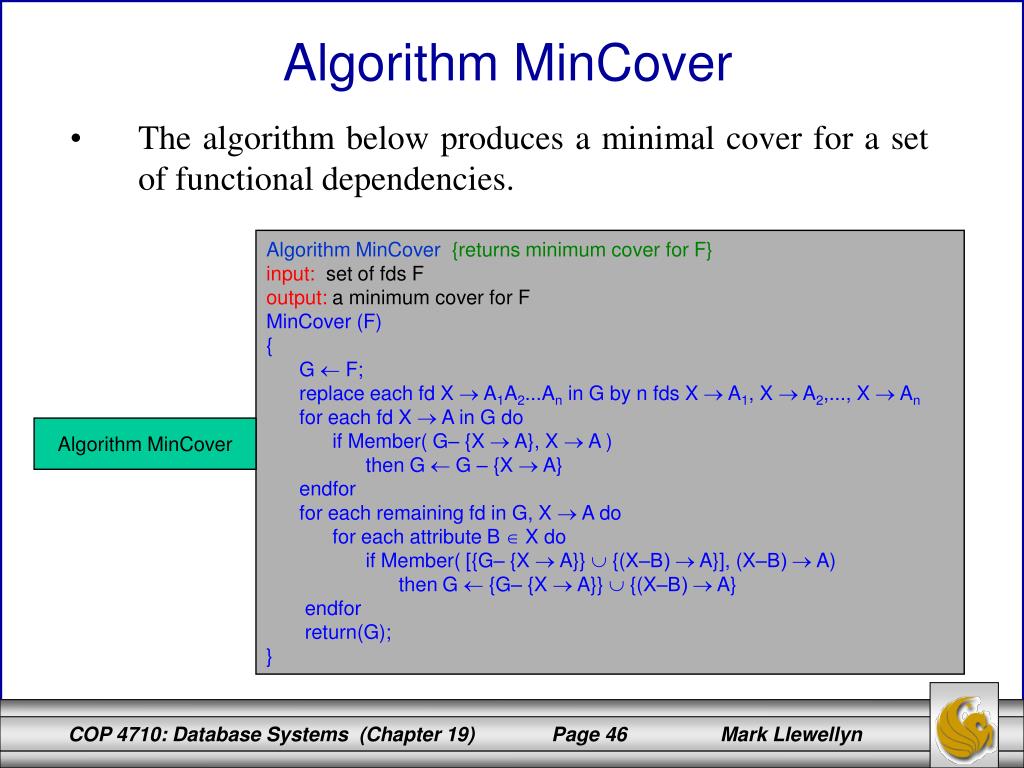The height and width of the screenshot is (768, 1024).
Task: Click the line starting 'replace each fd X'
Action: (x=610, y=394)
